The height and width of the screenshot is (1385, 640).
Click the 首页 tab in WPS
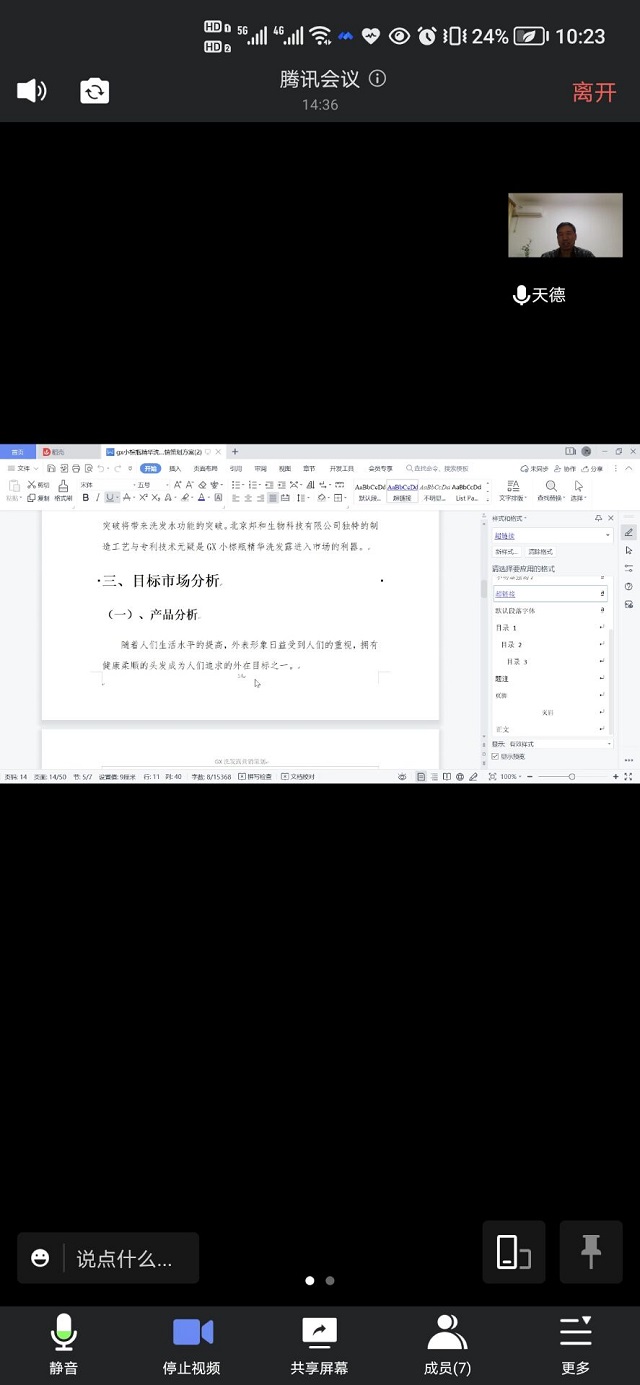click(17, 452)
